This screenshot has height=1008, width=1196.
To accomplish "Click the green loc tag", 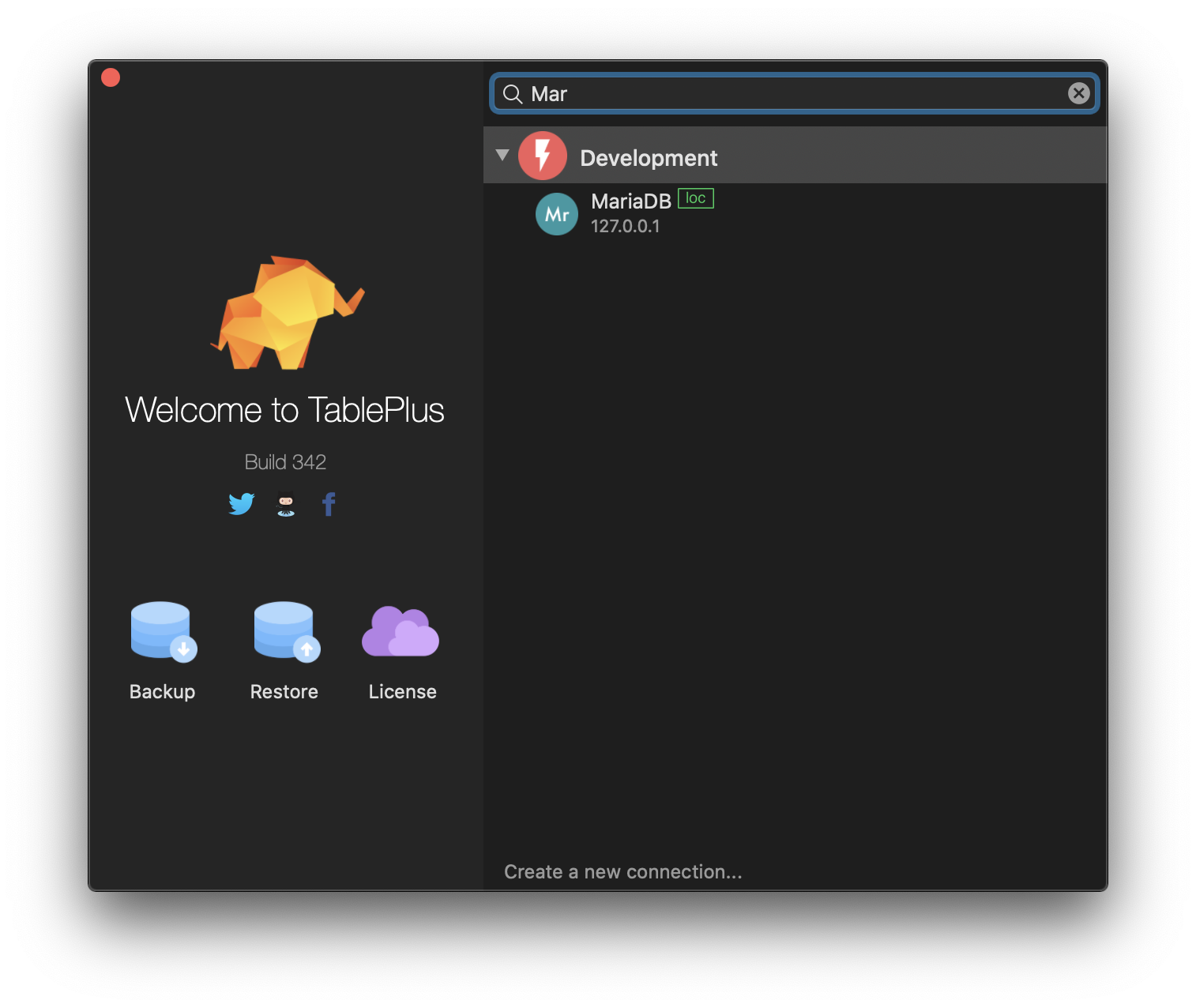I will point(696,198).
